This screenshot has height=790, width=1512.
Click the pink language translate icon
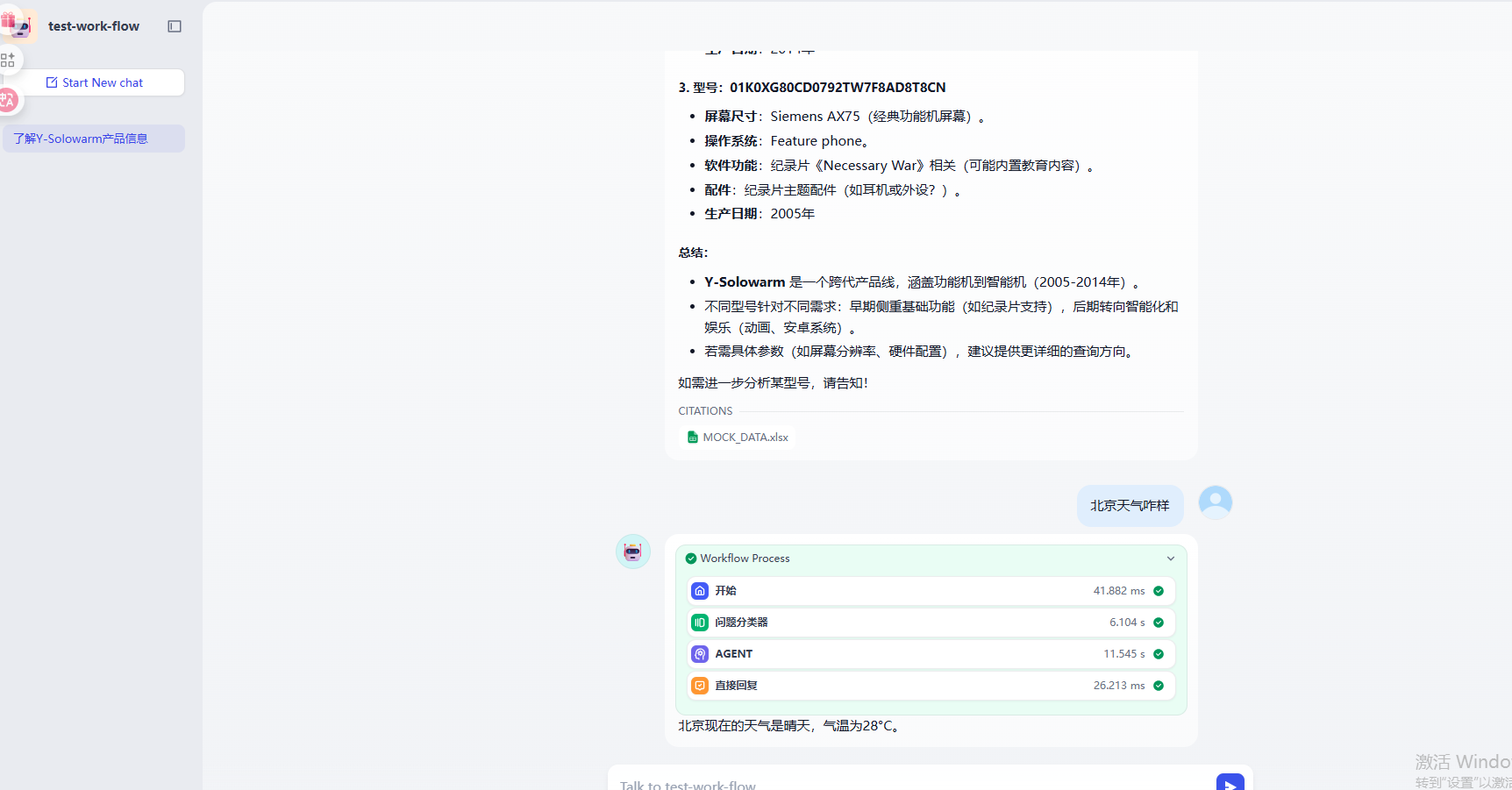8,100
